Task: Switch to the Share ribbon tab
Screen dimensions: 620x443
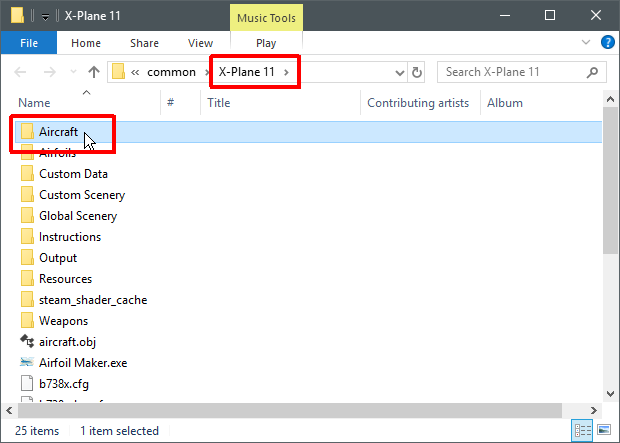Action: tap(144, 43)
